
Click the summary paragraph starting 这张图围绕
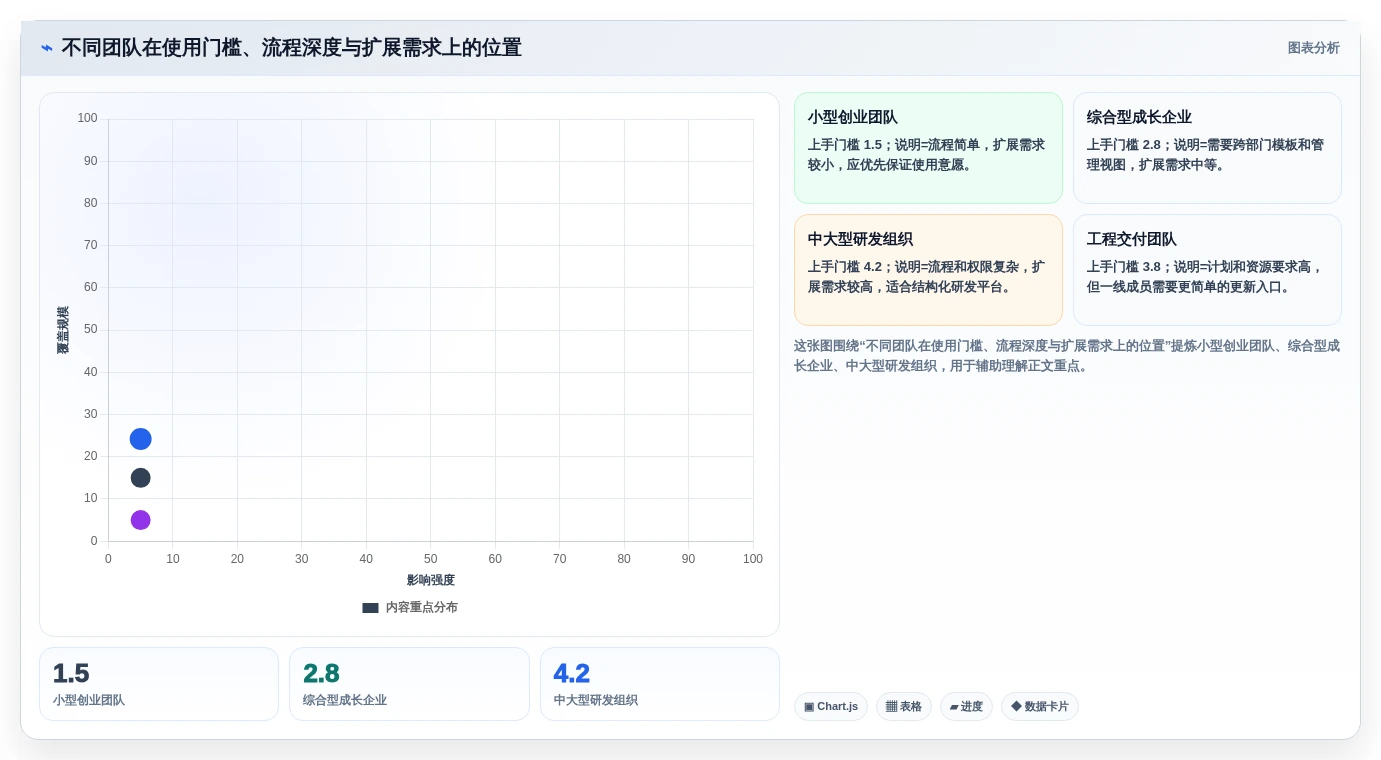tap(1067, 355)
